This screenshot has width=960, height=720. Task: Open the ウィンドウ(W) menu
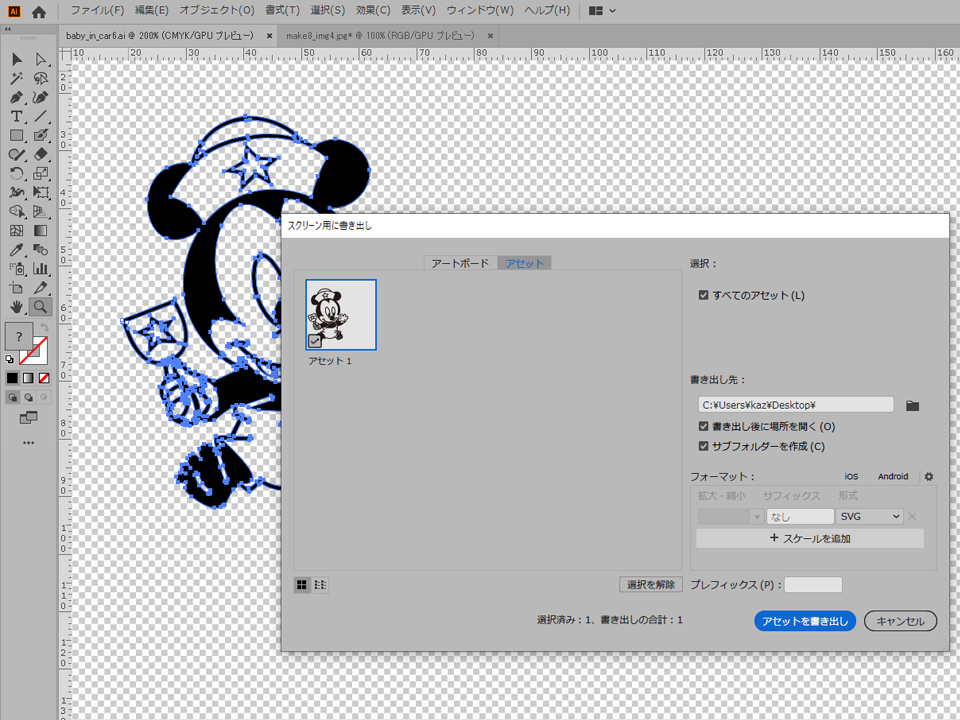coord(480,10)
